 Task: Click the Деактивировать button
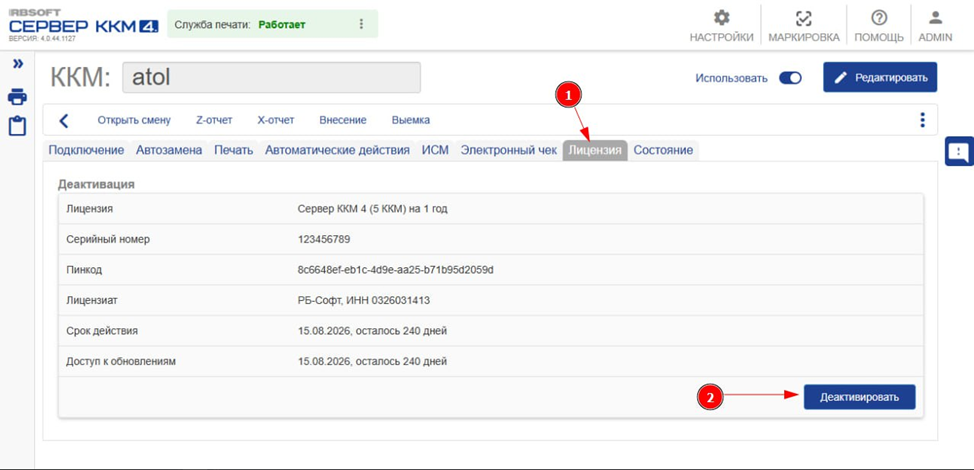coord(859,397)
